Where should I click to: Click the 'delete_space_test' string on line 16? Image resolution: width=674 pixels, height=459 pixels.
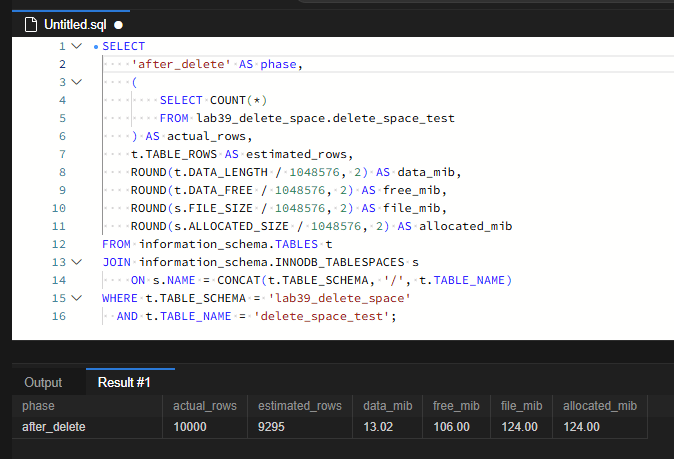coord(322,316)
